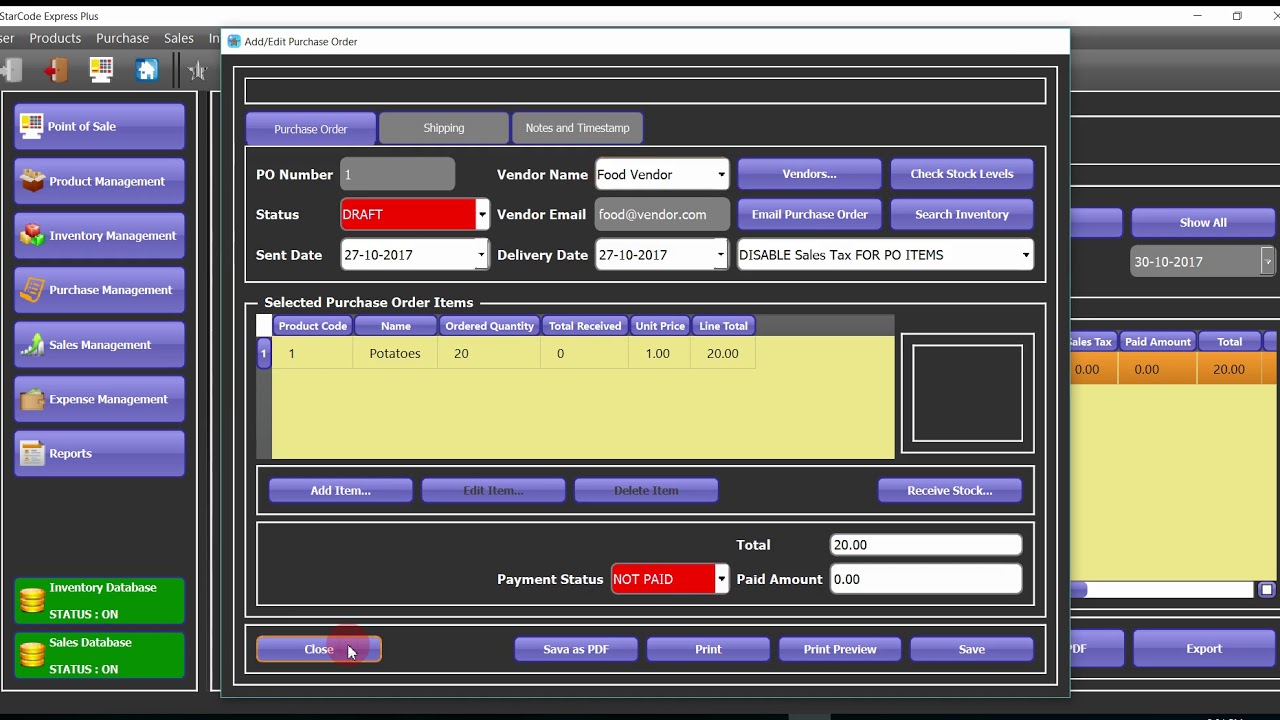The height and width of the screenshot is (720, 1280).
Task: Expand the DISABLE Sales Tax dropdown
Action: coord(1025,255)
